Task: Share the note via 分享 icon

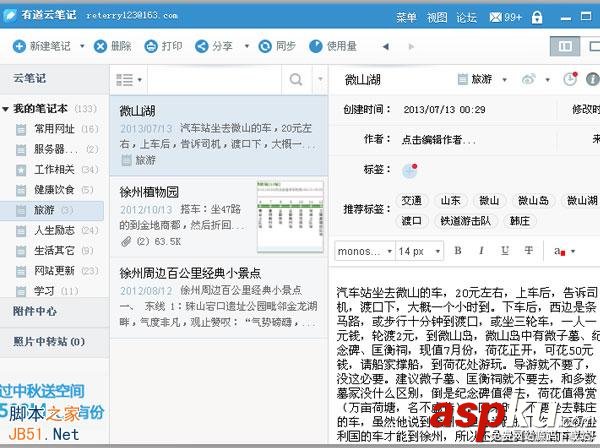Action: 201,46
